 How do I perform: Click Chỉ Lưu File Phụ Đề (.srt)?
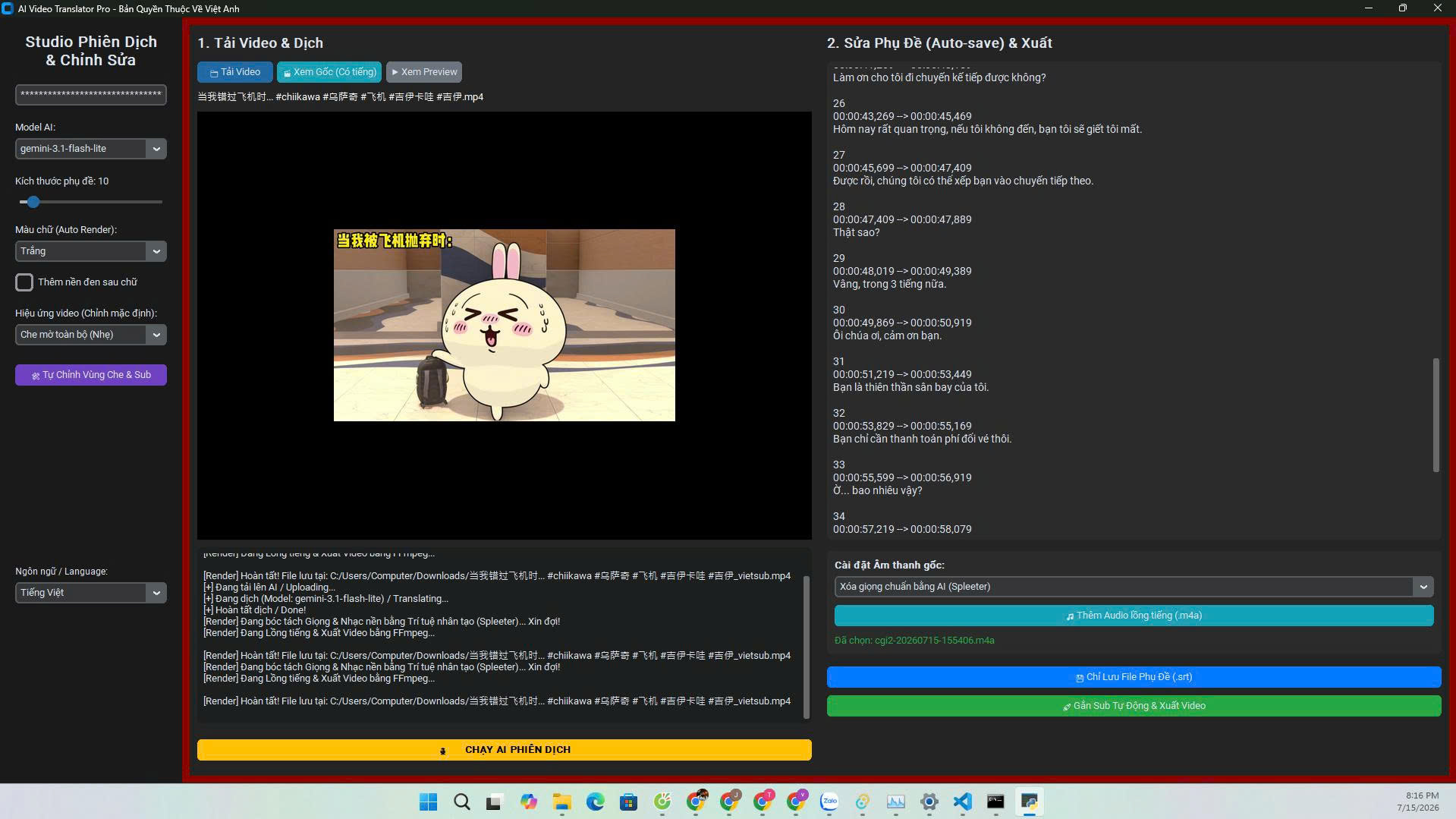pos(1134,677)
